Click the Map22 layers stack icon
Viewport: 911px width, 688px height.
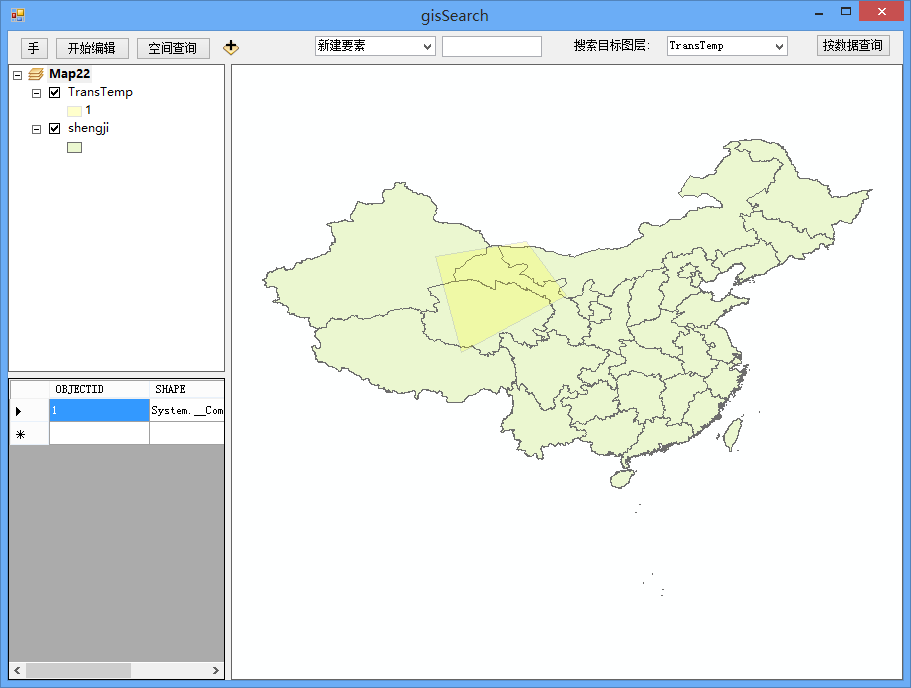pyautogui.click(x=36, y=74)
